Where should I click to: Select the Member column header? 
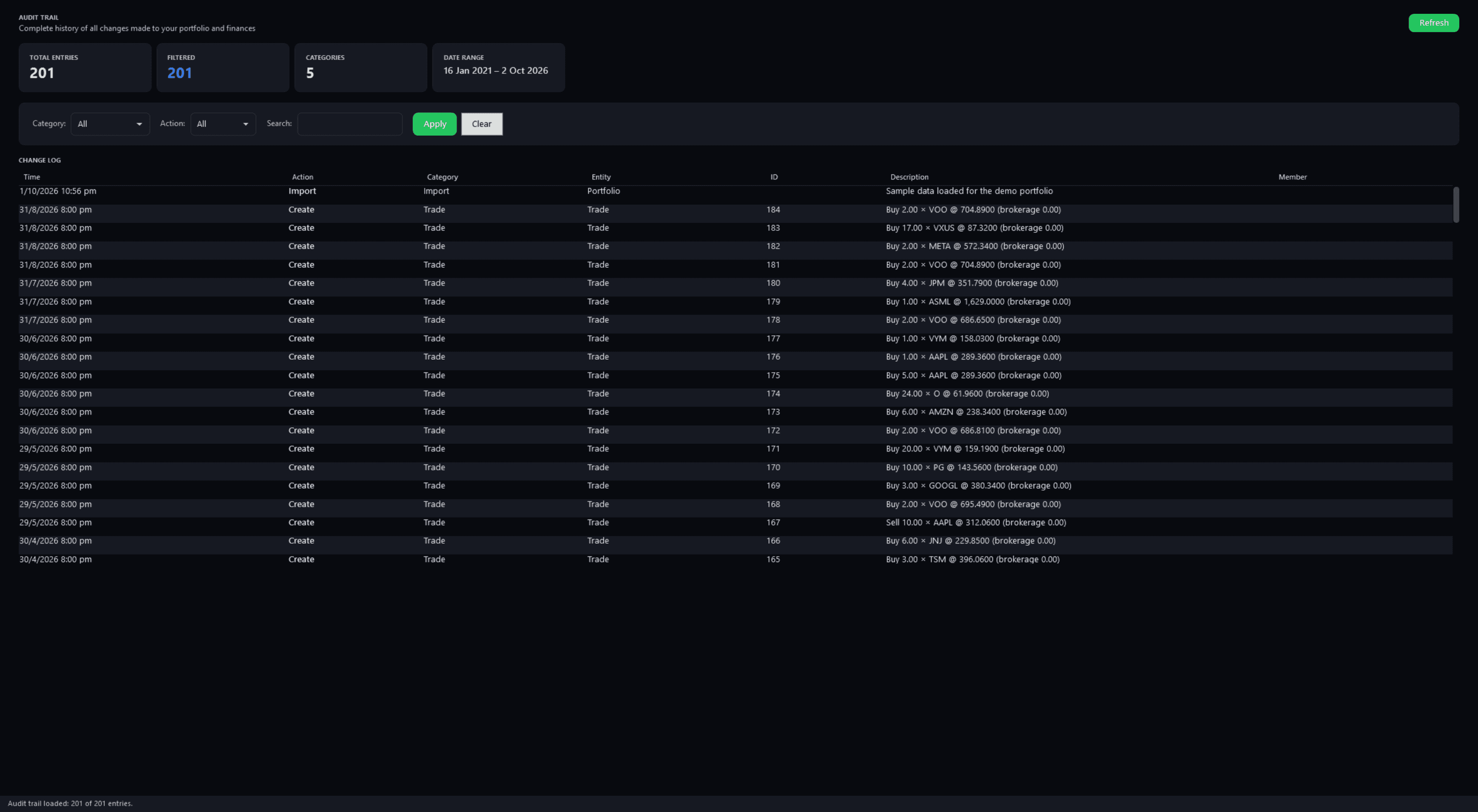point(1292,177)
